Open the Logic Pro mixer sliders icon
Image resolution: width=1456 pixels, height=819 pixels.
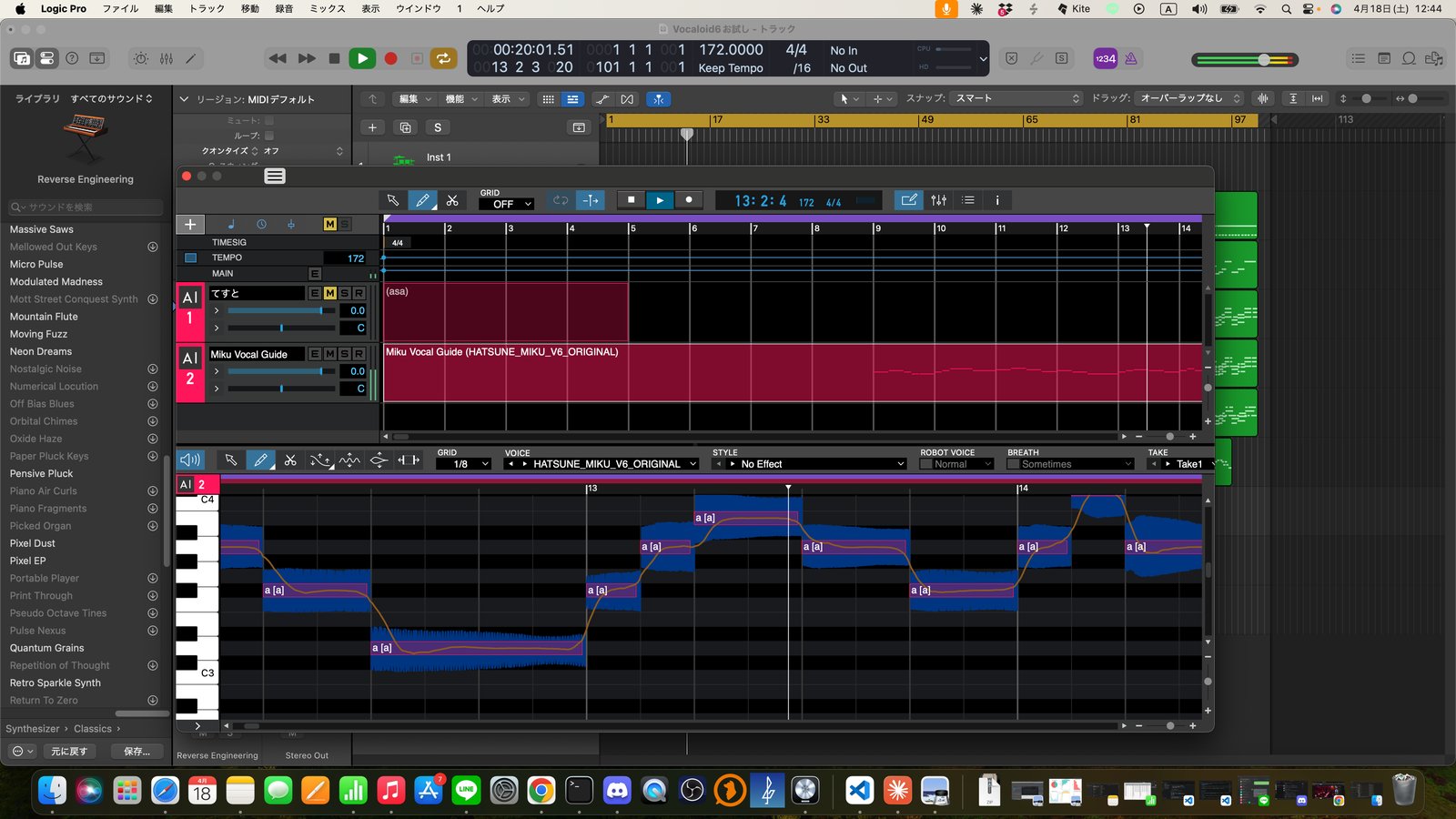(x=167, y=58)
